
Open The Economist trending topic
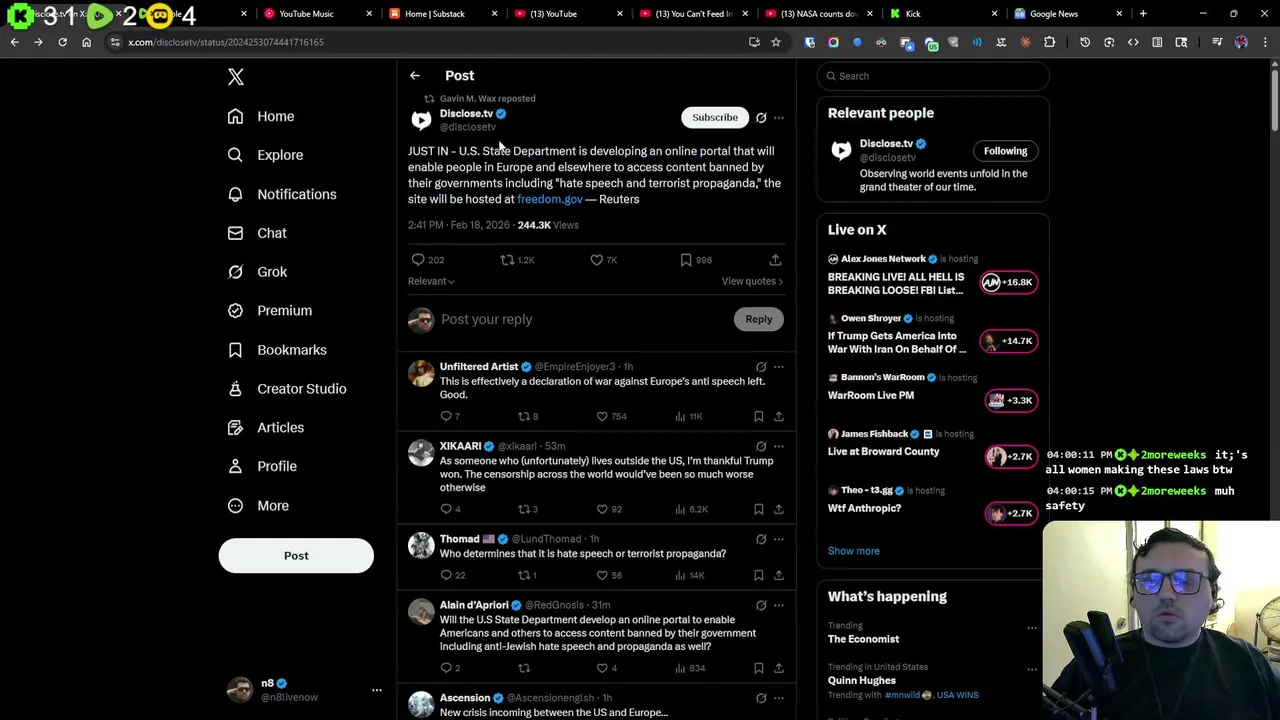pos(864,640)
